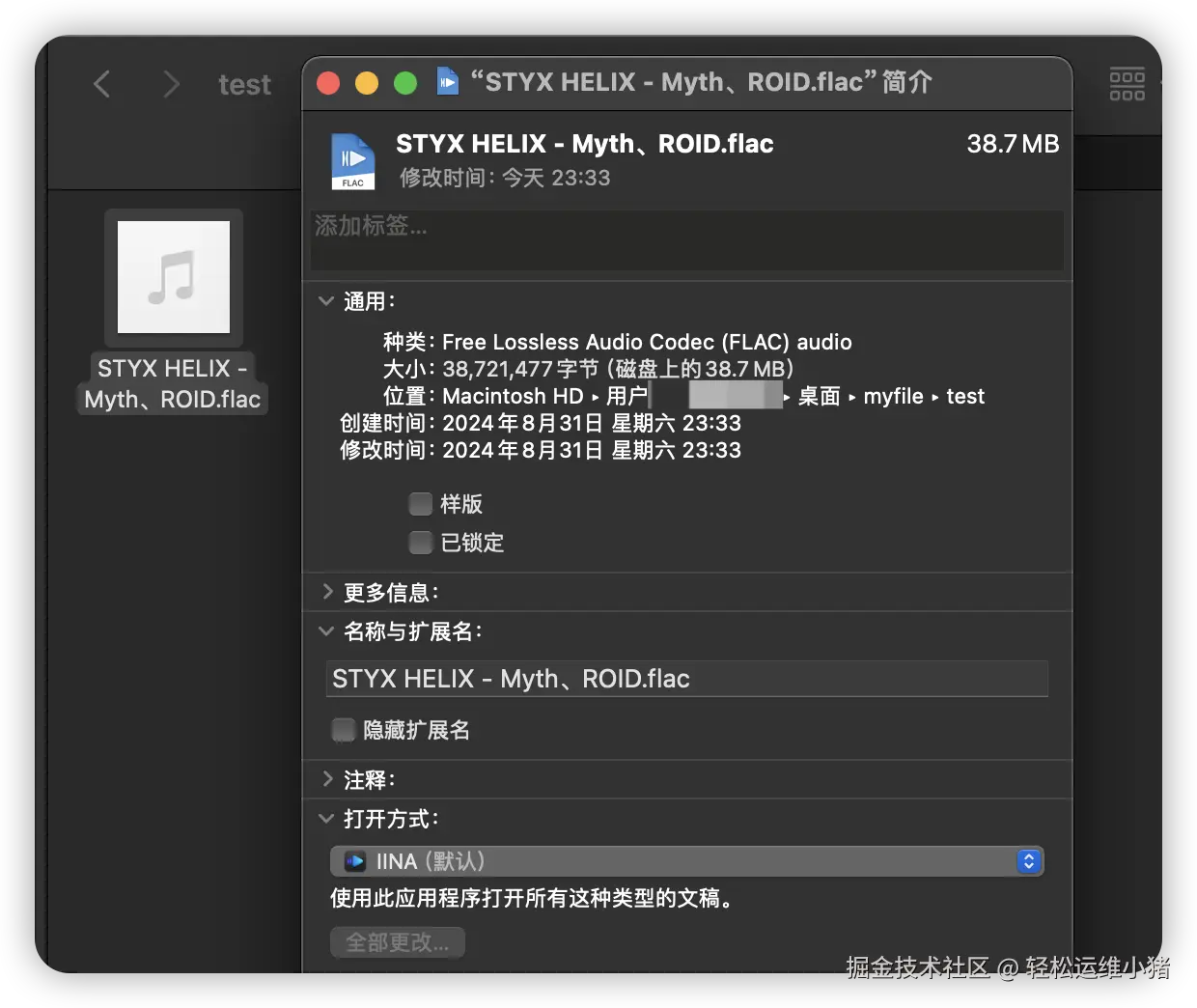This screenshot has width=1197, height=1008.
Task: Collapse the 通用 section
Action: click(326, 301)
